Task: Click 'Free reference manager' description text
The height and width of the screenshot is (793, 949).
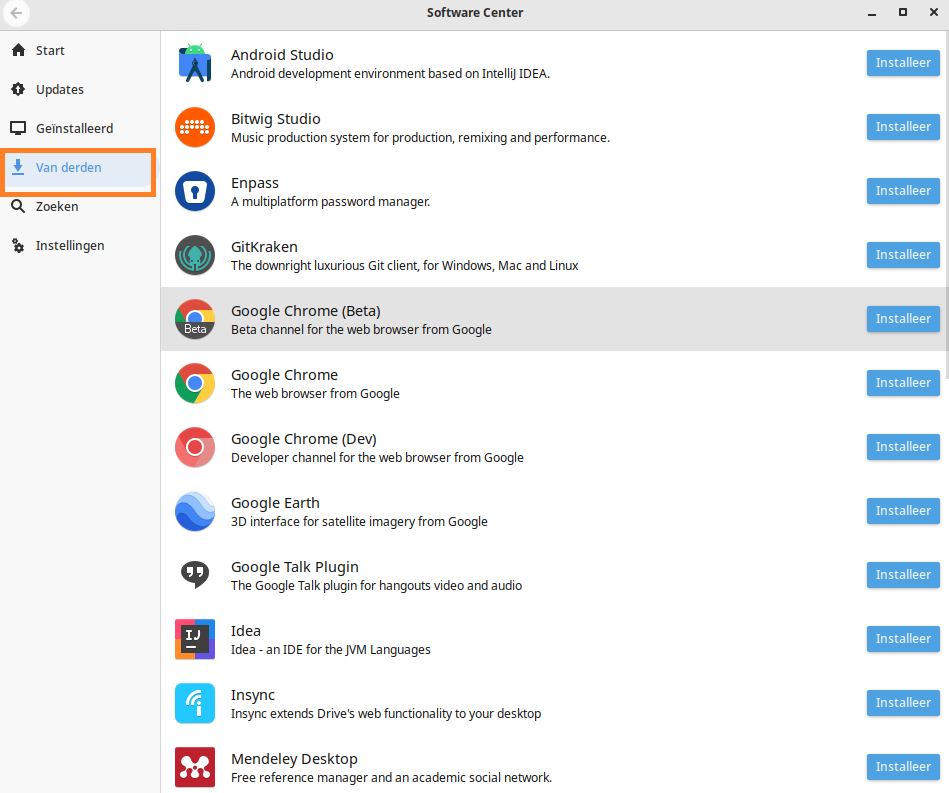Action: [x=392, y=777]
